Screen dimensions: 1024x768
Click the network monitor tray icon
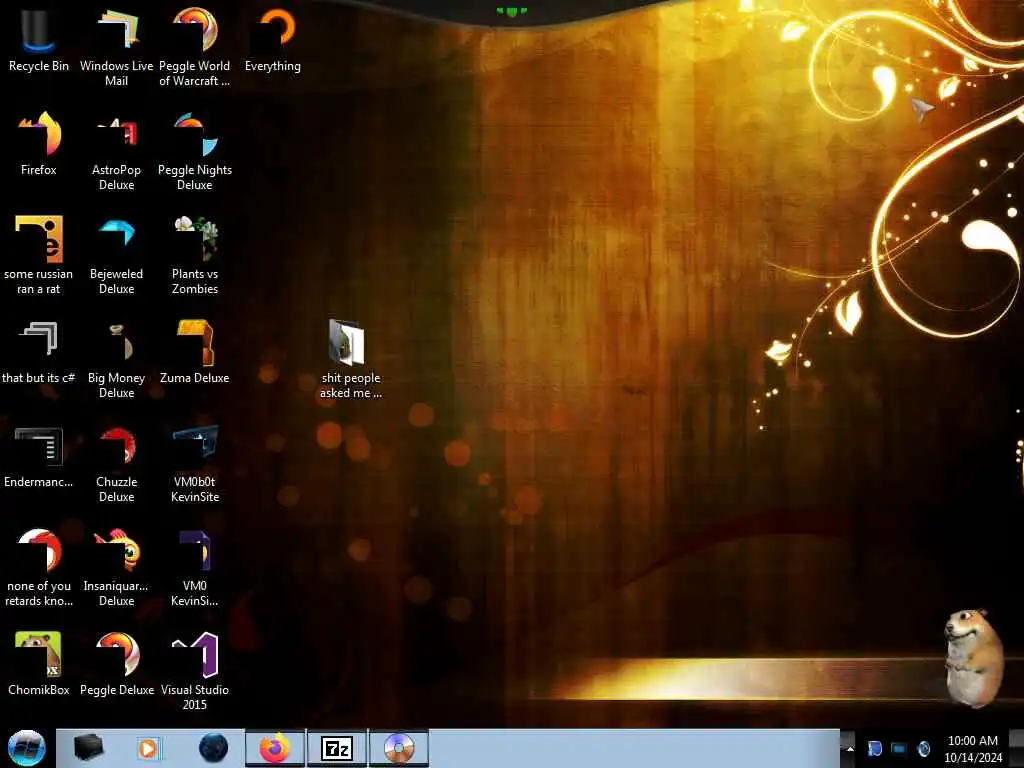[899, 748]
